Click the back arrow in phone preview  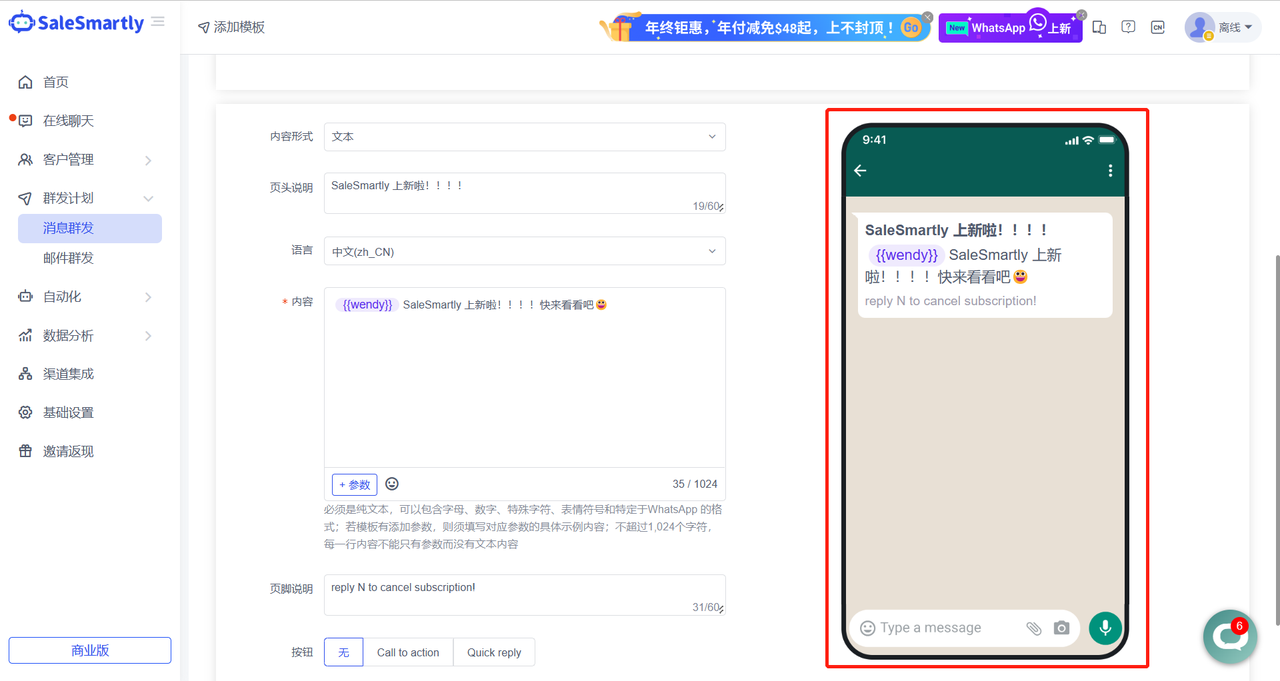click(860, 171)
